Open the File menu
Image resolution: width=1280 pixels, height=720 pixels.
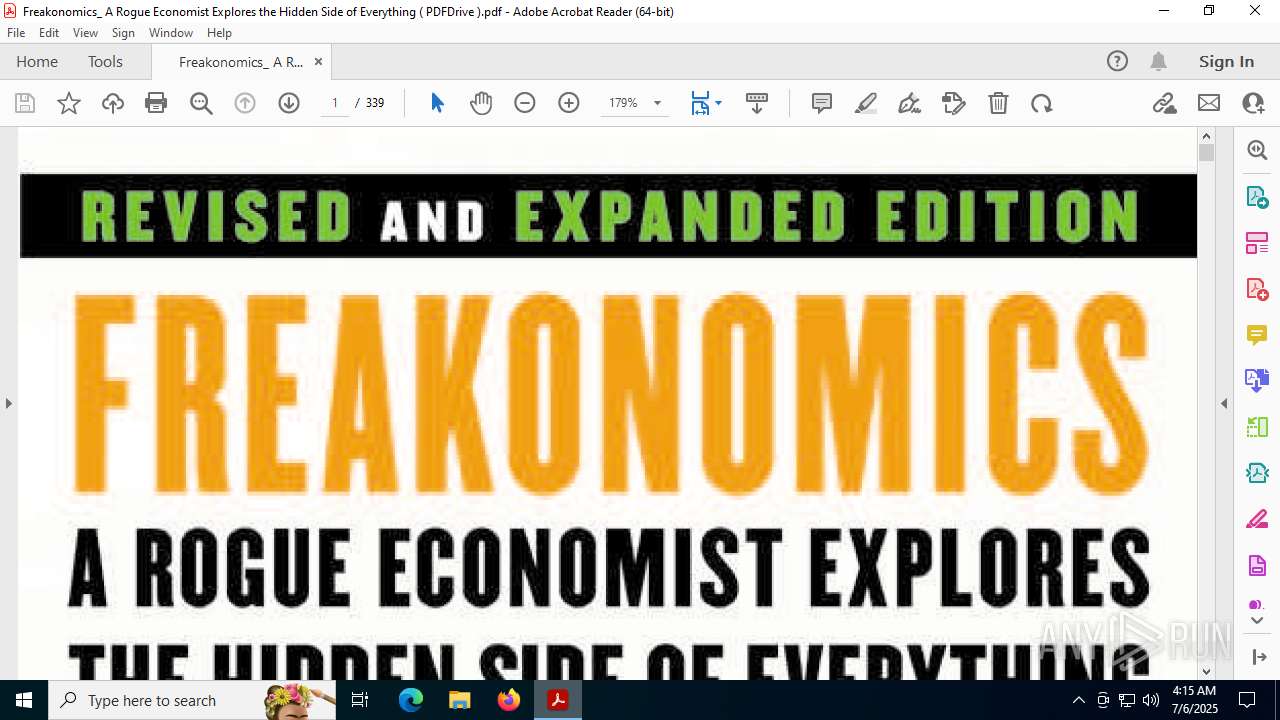pos(16,33)
